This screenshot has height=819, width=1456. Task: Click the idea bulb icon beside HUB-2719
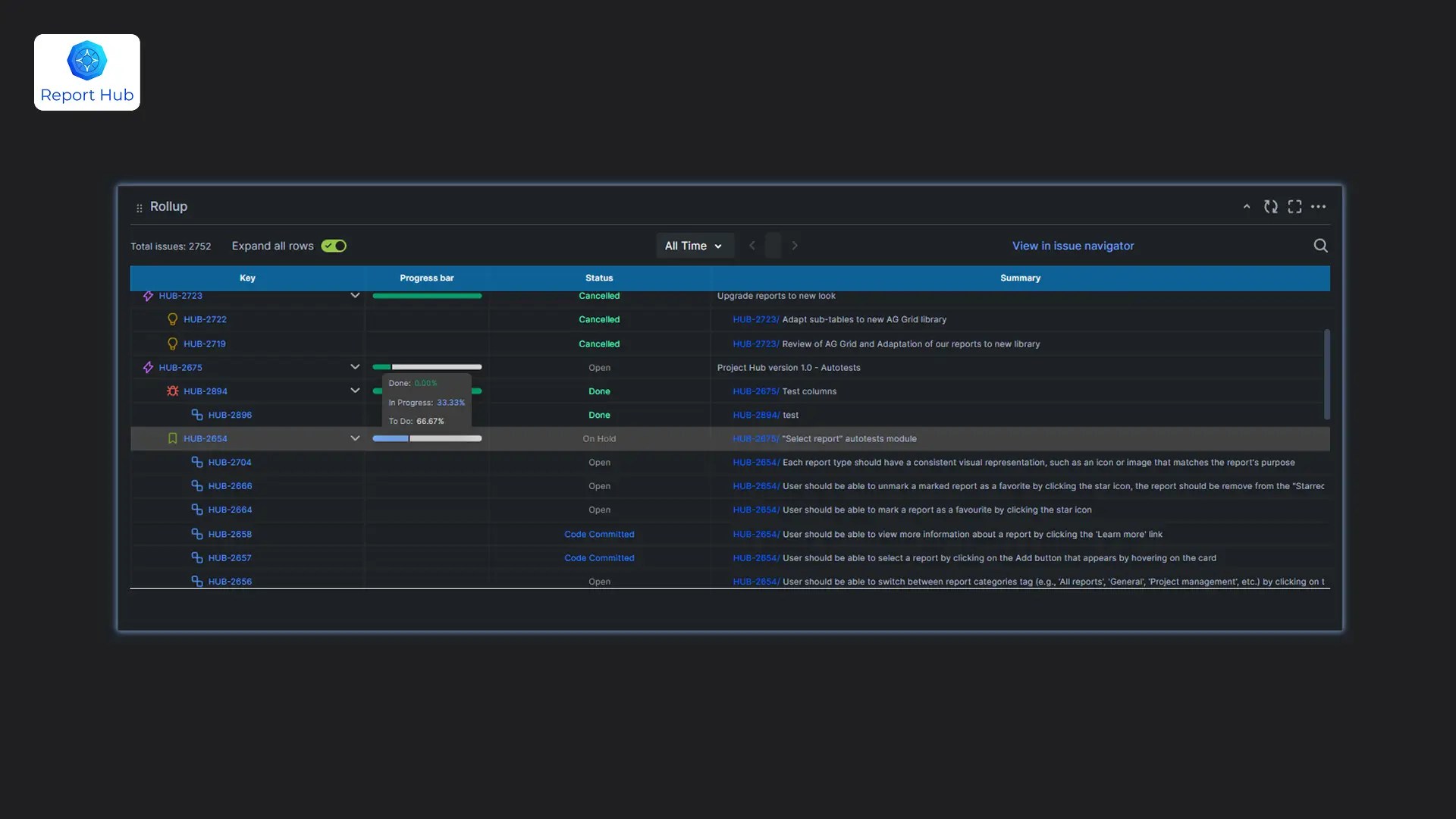172,344
